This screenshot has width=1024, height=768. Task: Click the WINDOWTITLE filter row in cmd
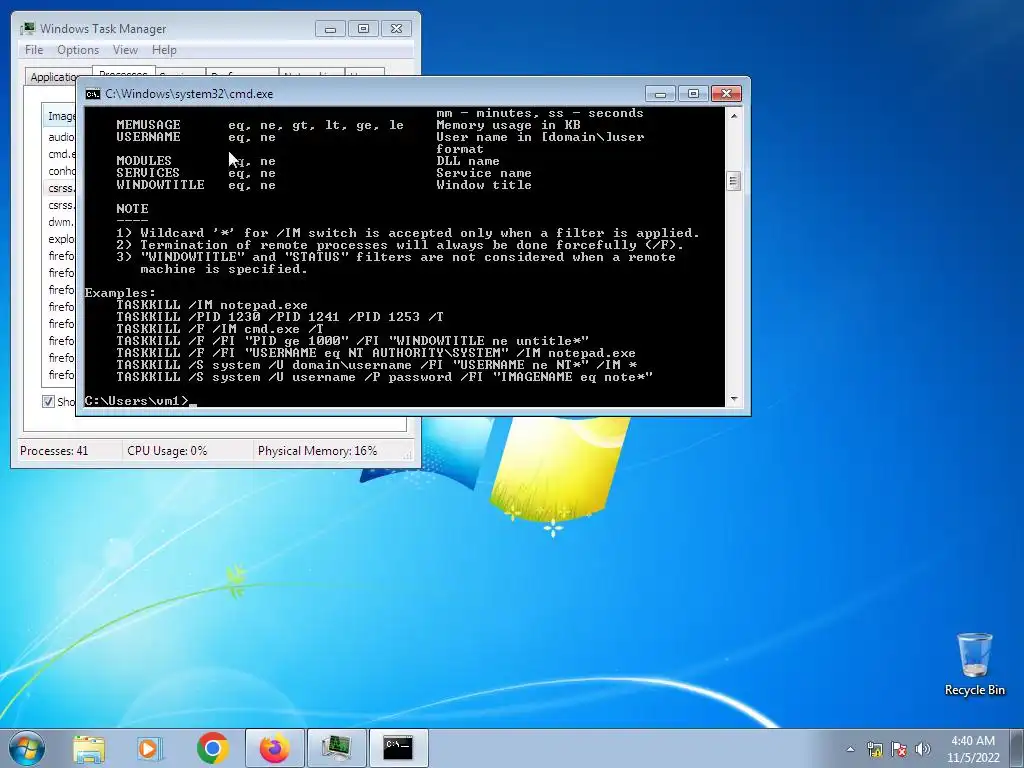[x=324, y=185]
